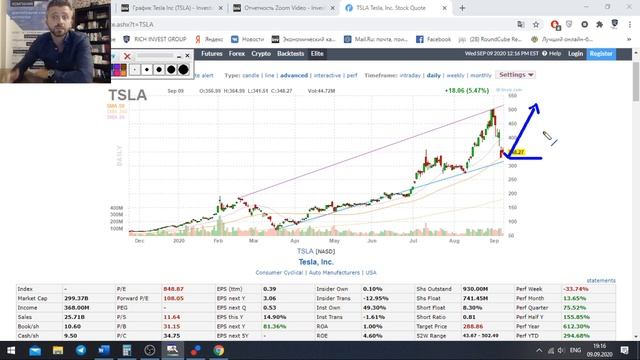Select the largest pen size dot
Viewport: 640px width, 360px height.
click(184, 70)
